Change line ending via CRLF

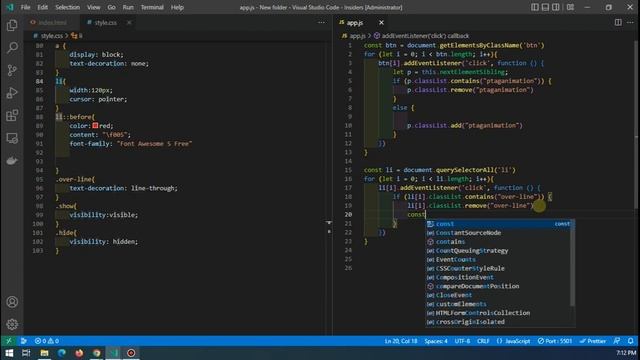click(483, 341)
